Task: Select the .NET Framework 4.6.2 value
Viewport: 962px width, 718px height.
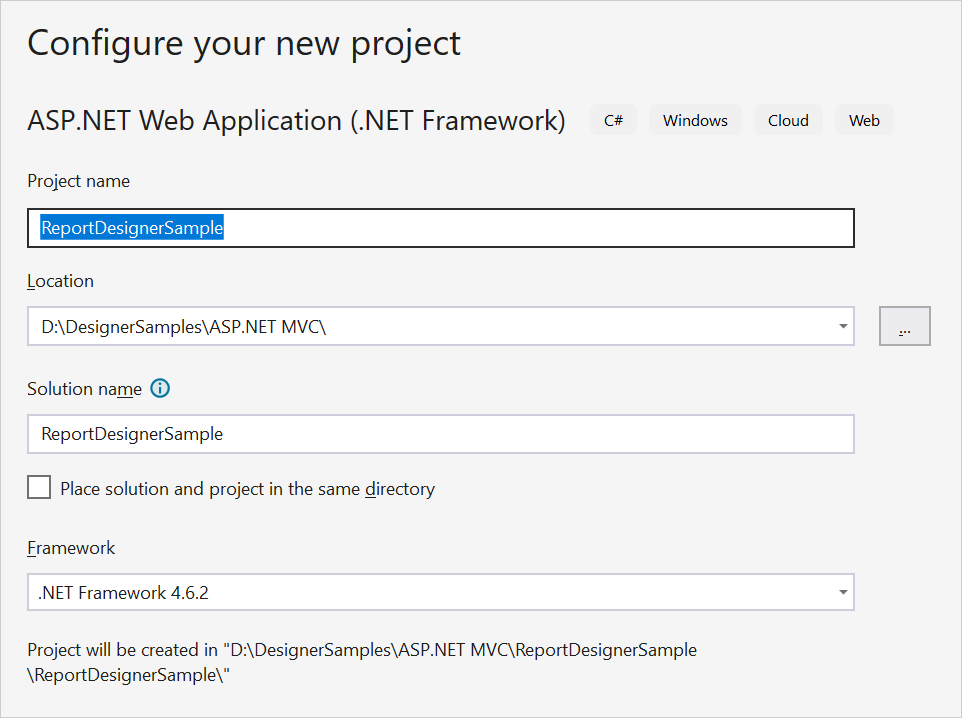Action: (123, 593)
